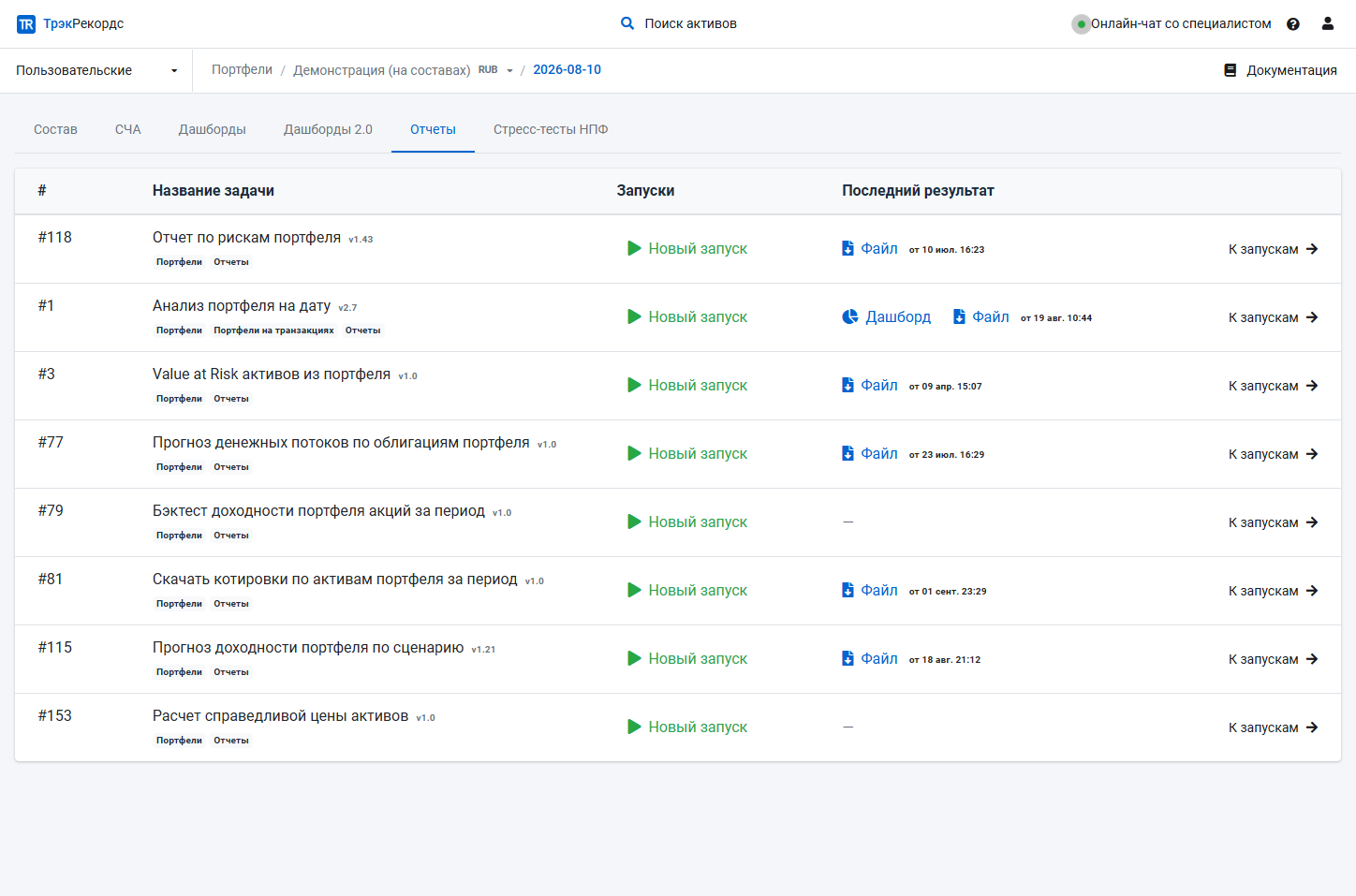Image resolution: width=1356 pixels, height=896 pixels.
Task: Open the help question mark icon
Action: (1293, 24)
